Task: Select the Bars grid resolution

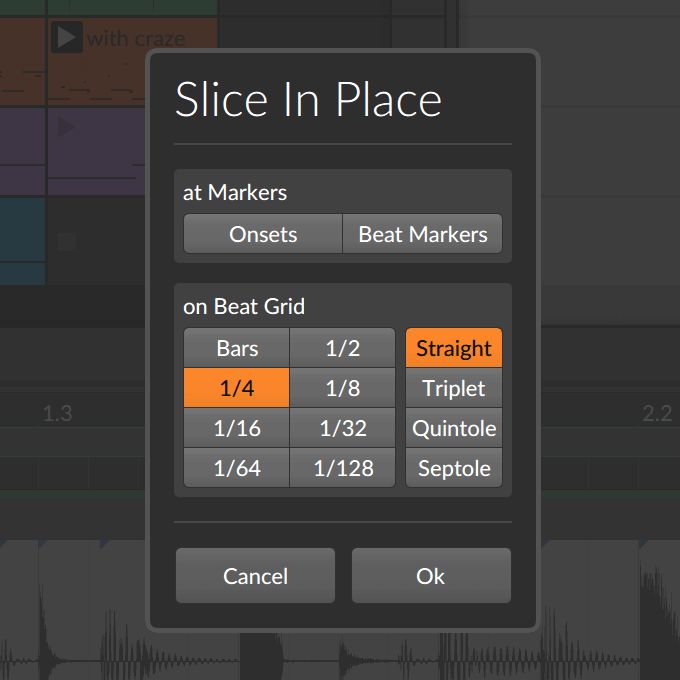Action: click(x=237, y=348)
